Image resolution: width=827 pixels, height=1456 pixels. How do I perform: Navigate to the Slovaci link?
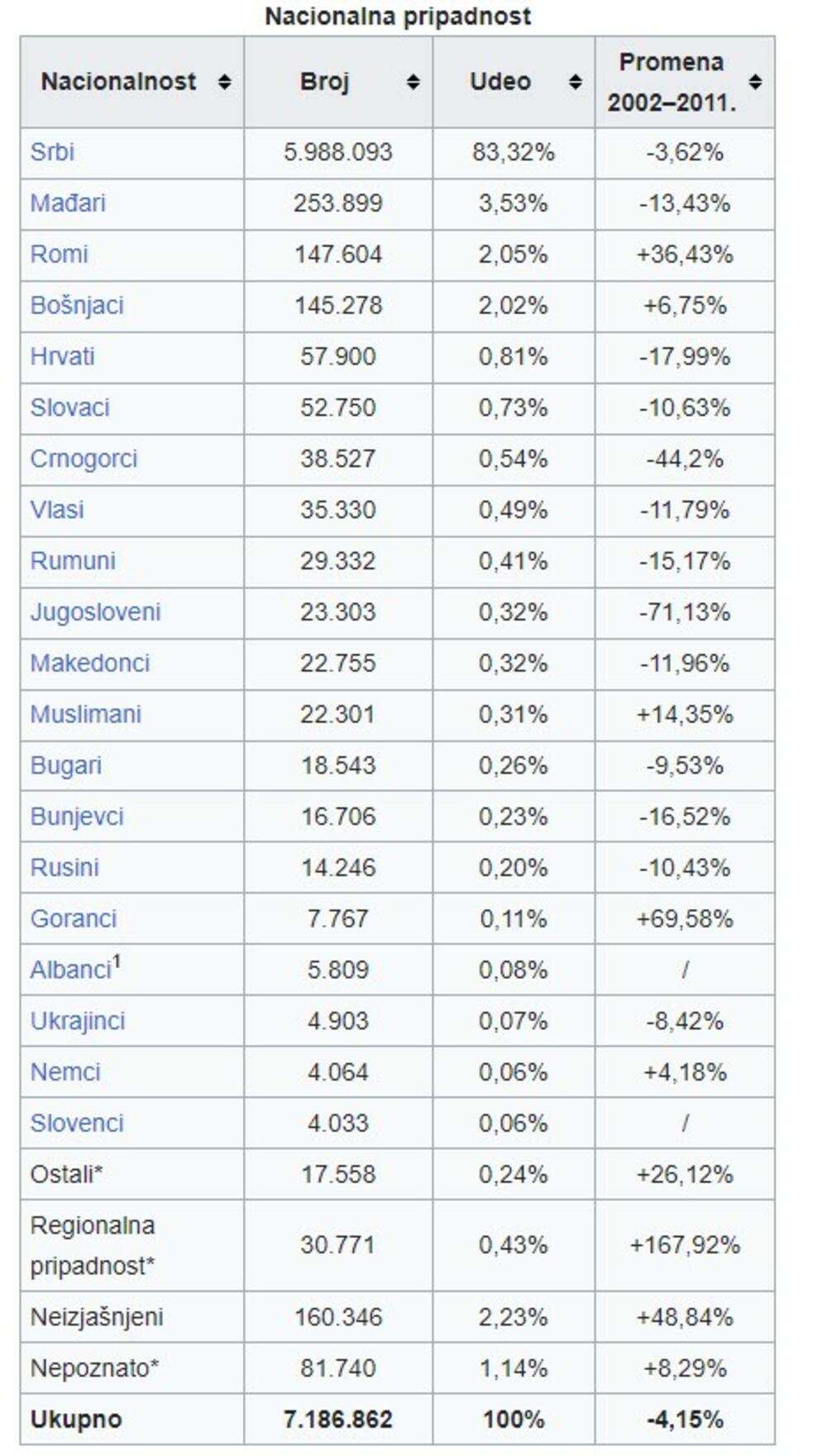(x=69, y=408)
